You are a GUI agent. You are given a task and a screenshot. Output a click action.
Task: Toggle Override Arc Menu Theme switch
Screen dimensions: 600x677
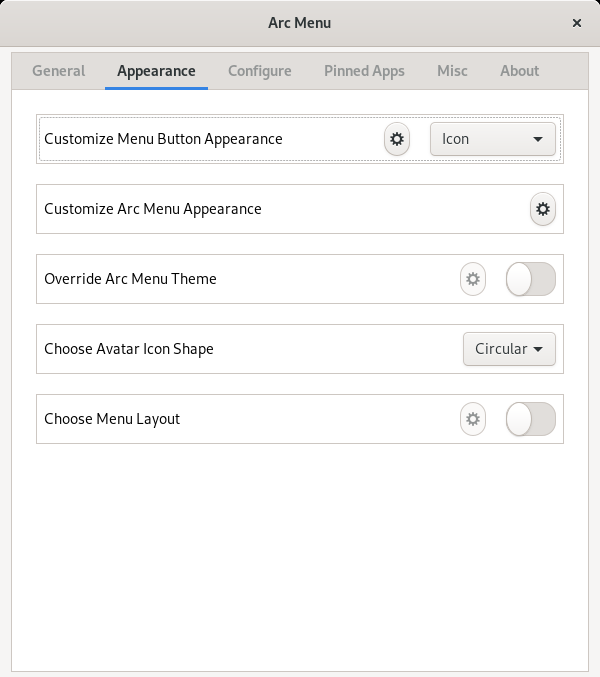[x=531, y=279]
